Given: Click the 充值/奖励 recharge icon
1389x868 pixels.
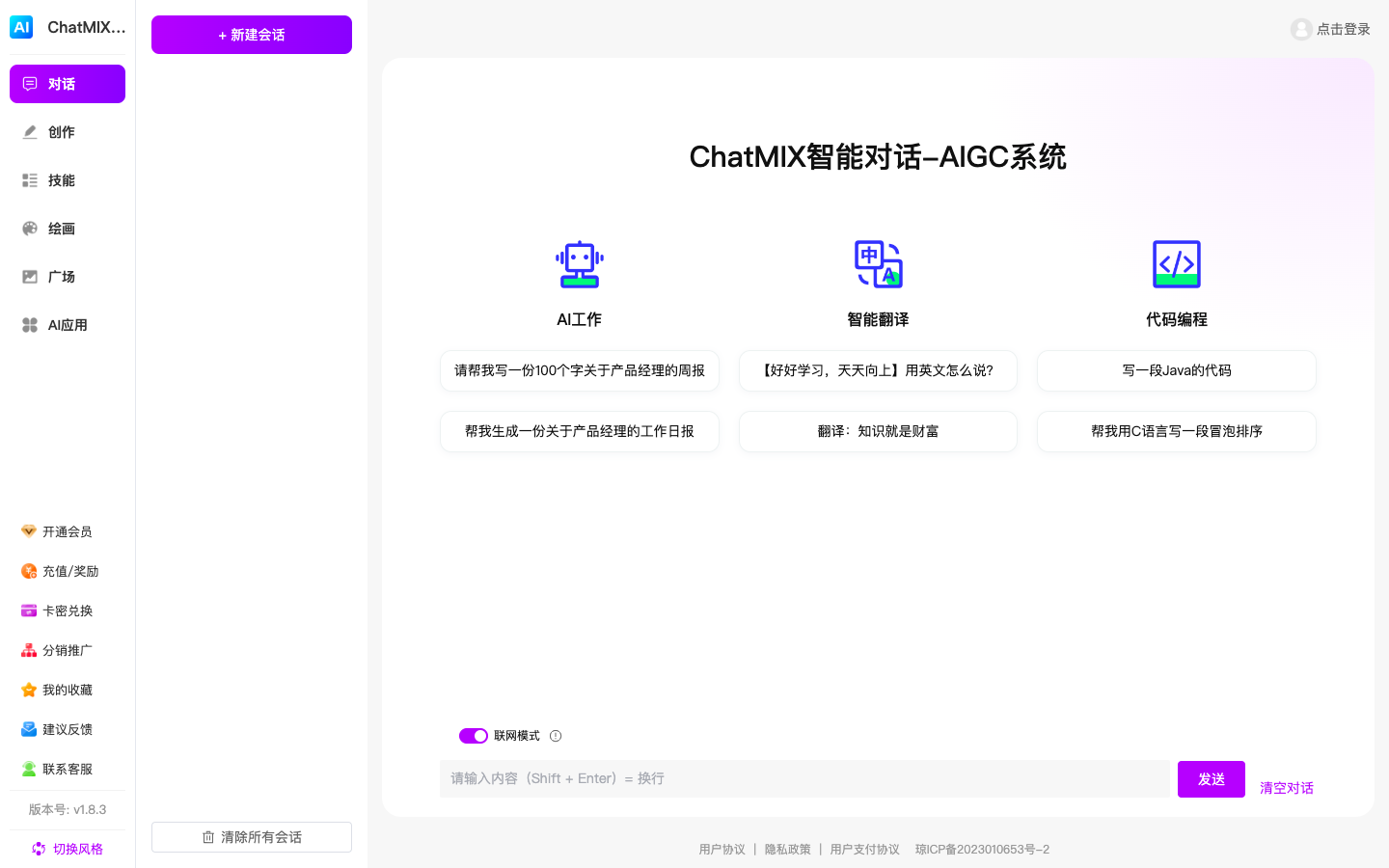Looking at the screenshot, I should tap(28, 571).
